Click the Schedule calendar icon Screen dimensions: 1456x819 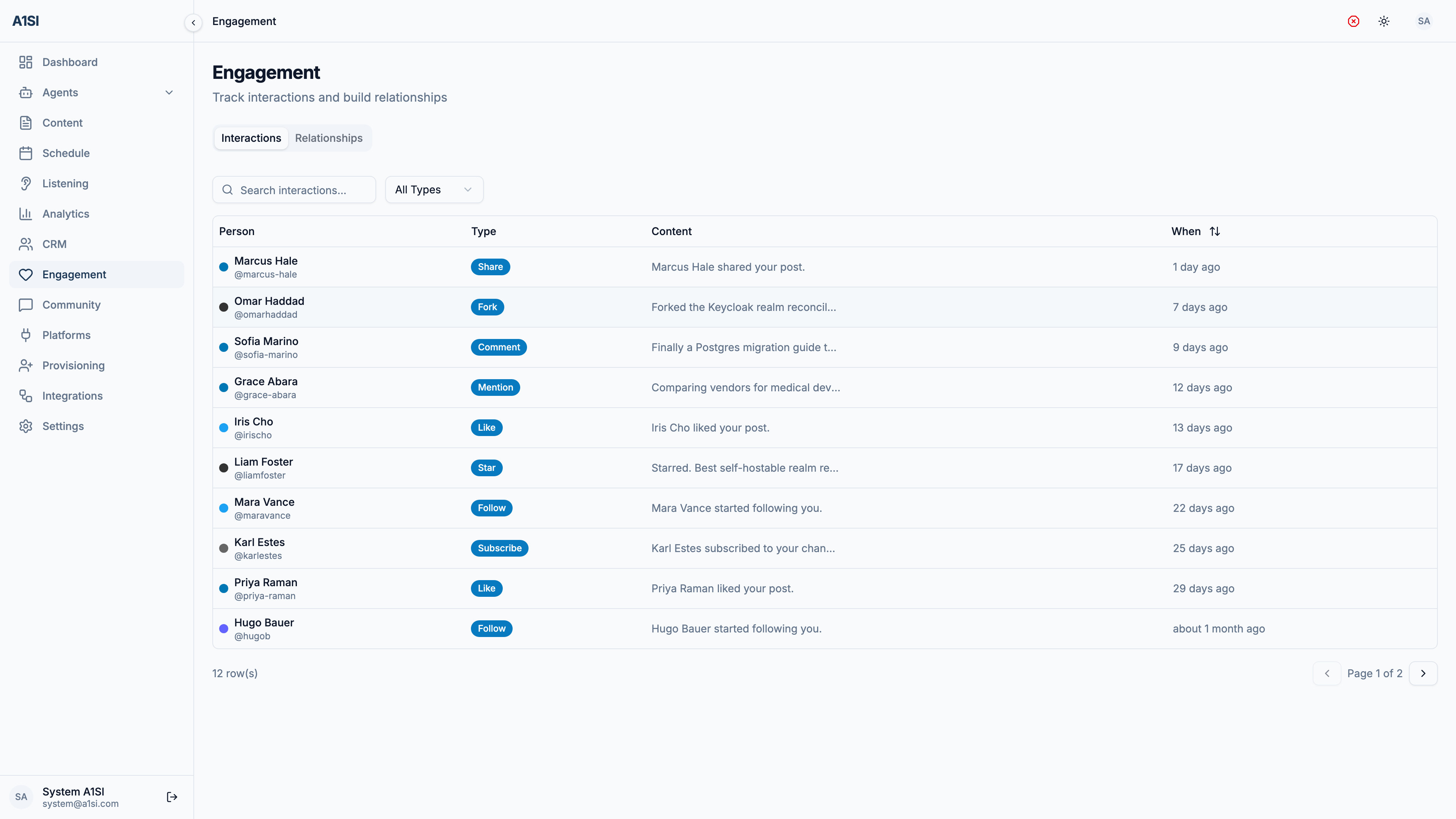[25, 153]
